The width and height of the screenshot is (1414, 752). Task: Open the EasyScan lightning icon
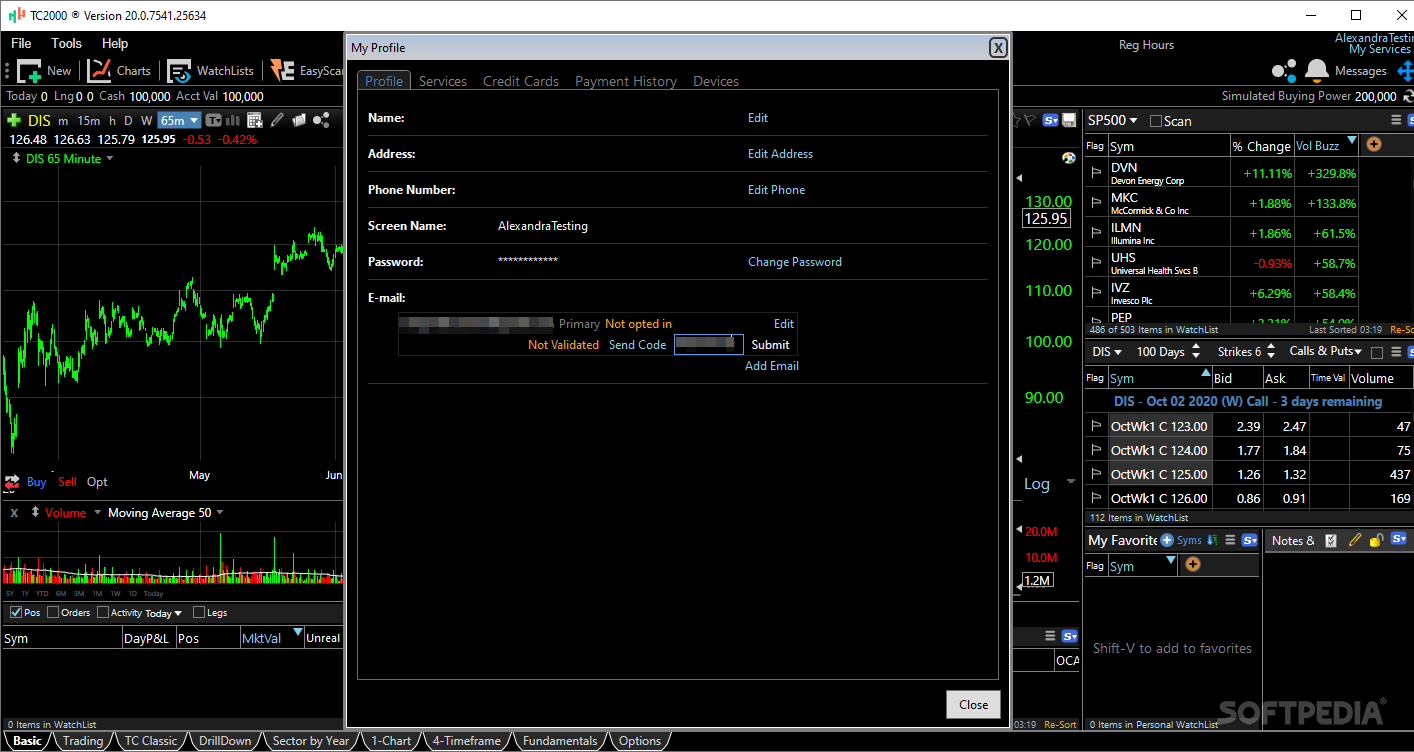click(x=283, y=71)
